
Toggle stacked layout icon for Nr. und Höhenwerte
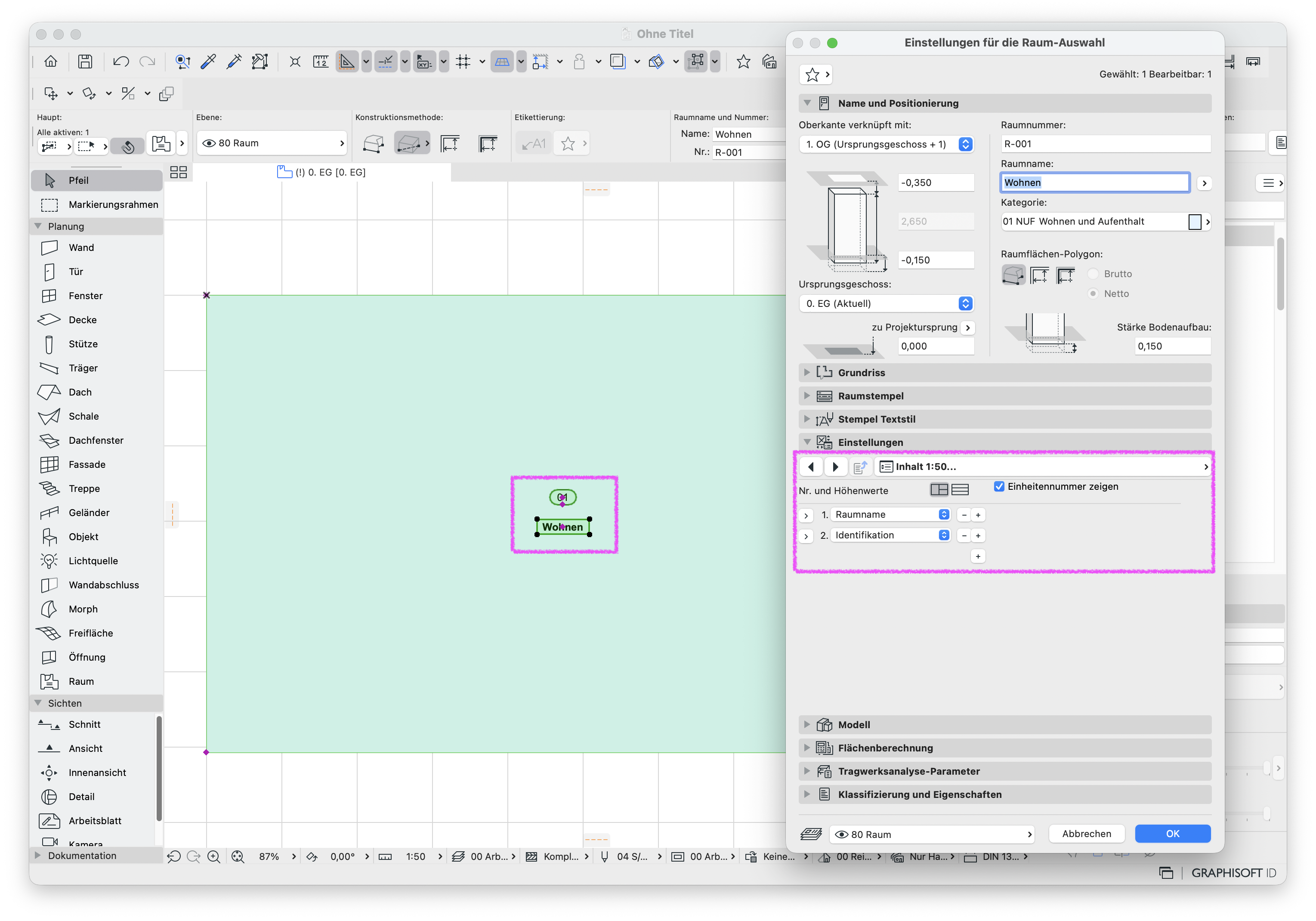pos(960,489)
